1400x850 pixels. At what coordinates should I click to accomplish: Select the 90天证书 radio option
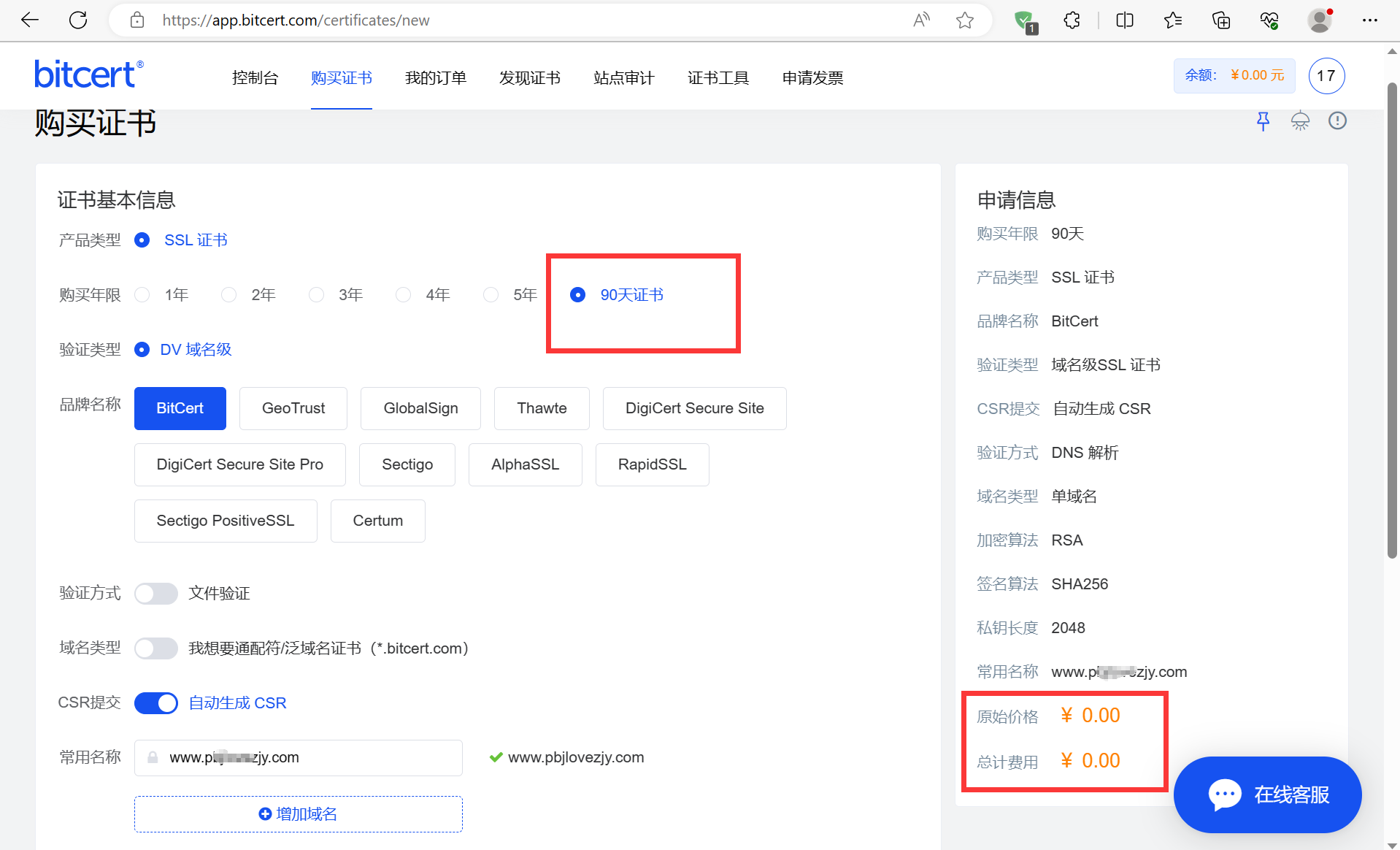pyautogui.click(x=577, y=294)
